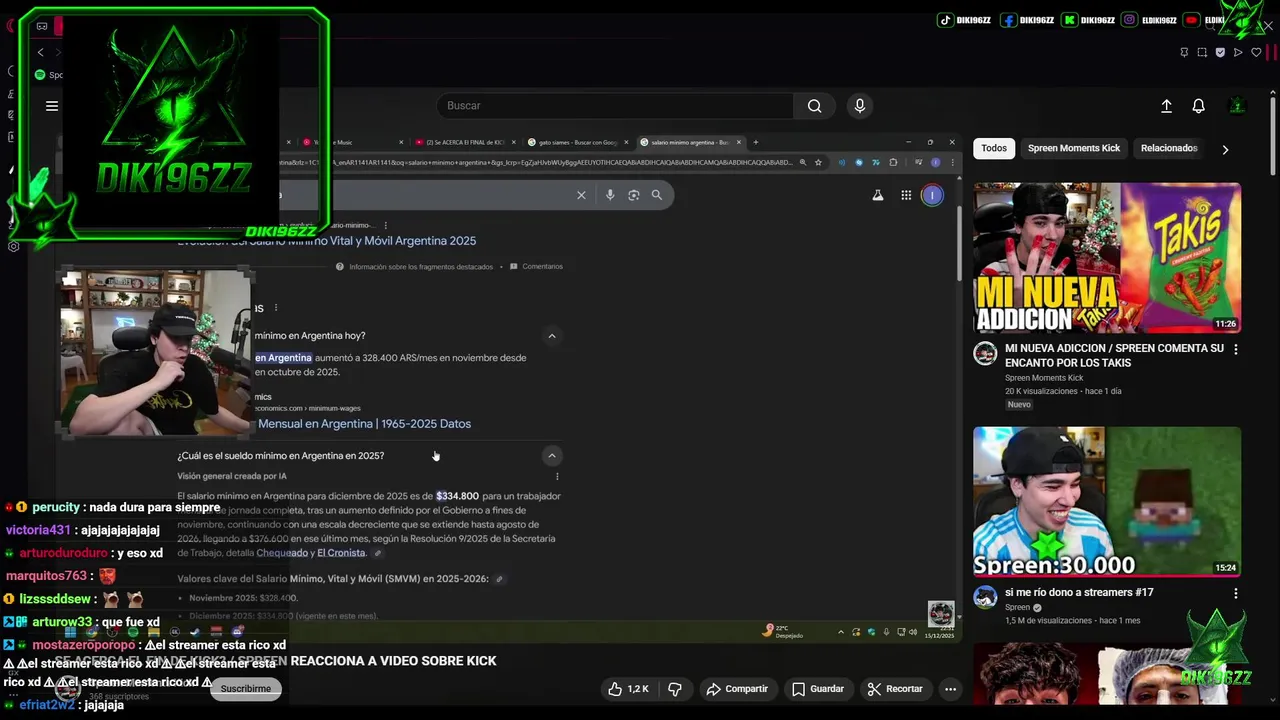Screen dimensions: 1280x720
Task: Click the YouTube search magnifier button
Action: pos(814,106)
